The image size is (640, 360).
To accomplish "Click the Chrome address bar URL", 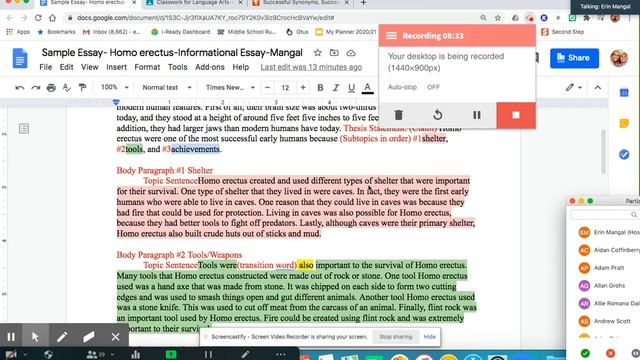I will pyautogui.click(x=205, y=18).
